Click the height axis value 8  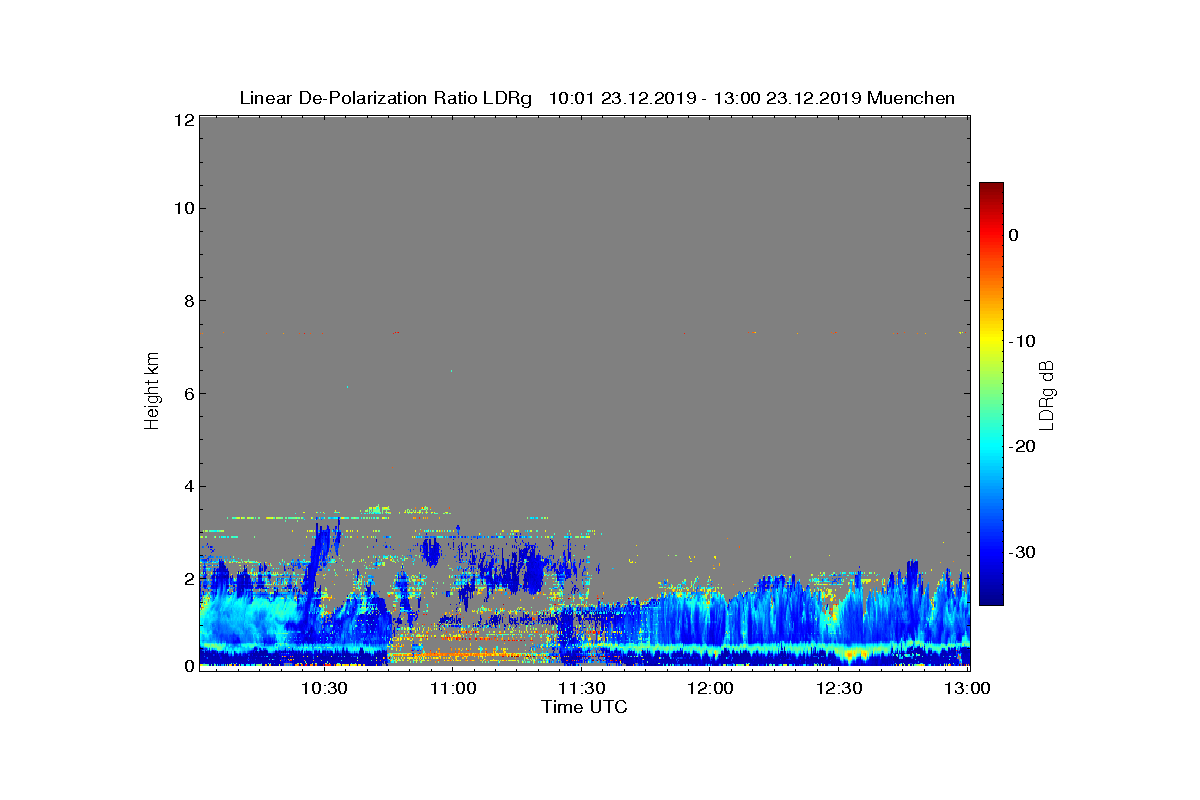tap(187, 301)
